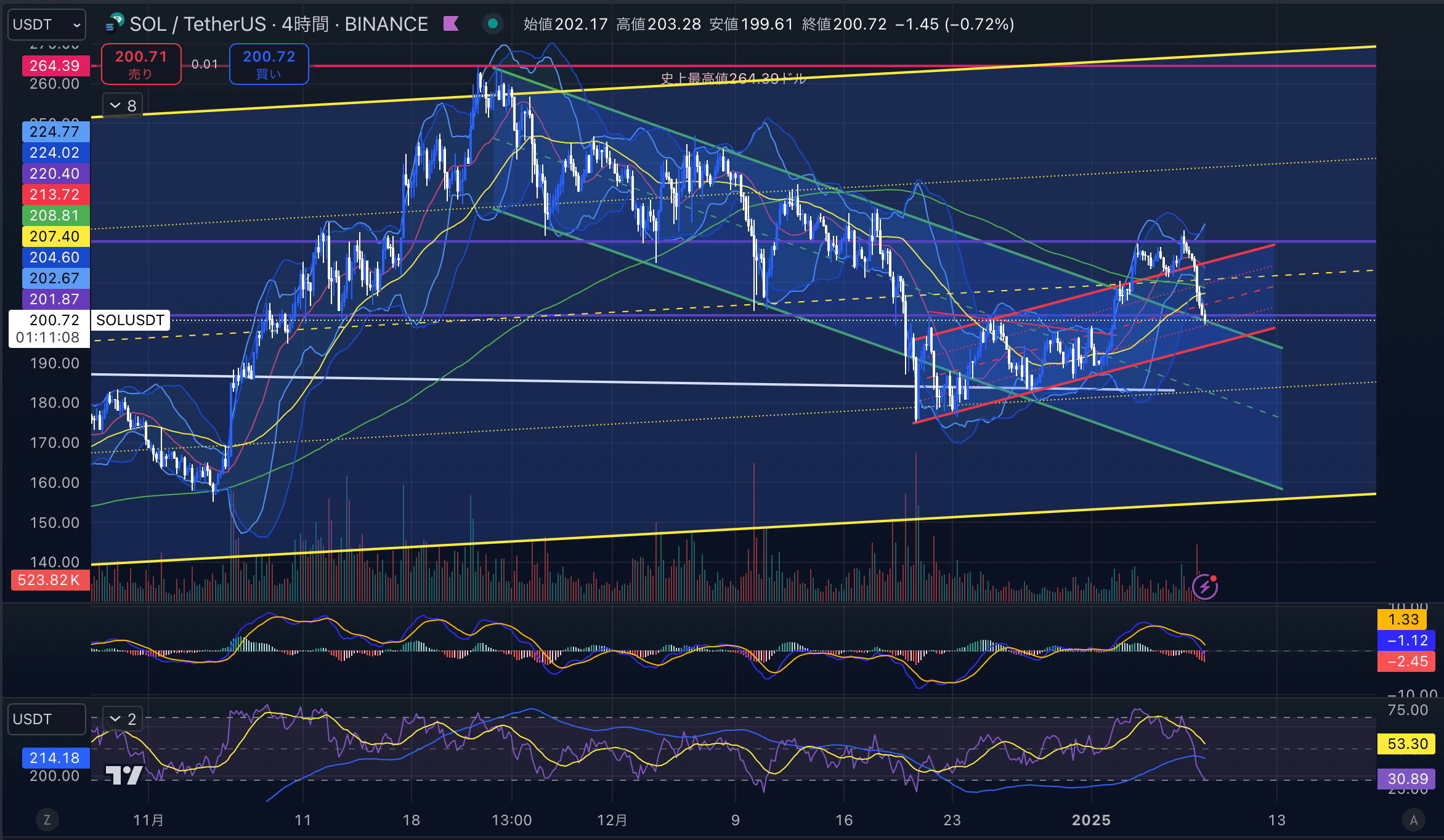Click the 214.18 label in lower pane
This screenshot has height=840, width=1444.
(x=55, y=758)
